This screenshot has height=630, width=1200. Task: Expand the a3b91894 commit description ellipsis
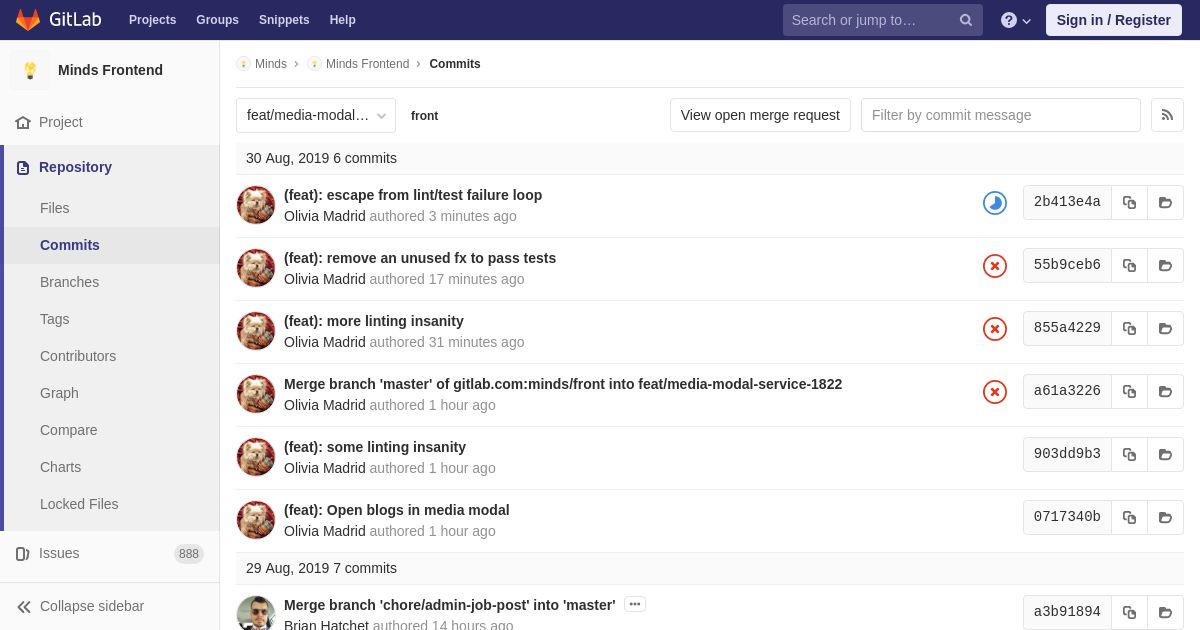point(635,604)
